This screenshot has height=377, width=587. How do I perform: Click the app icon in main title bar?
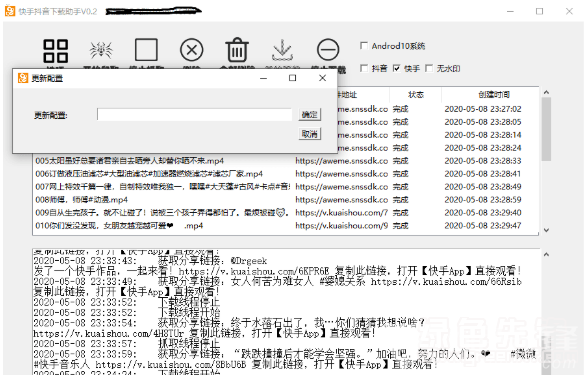tap(10, 11)
